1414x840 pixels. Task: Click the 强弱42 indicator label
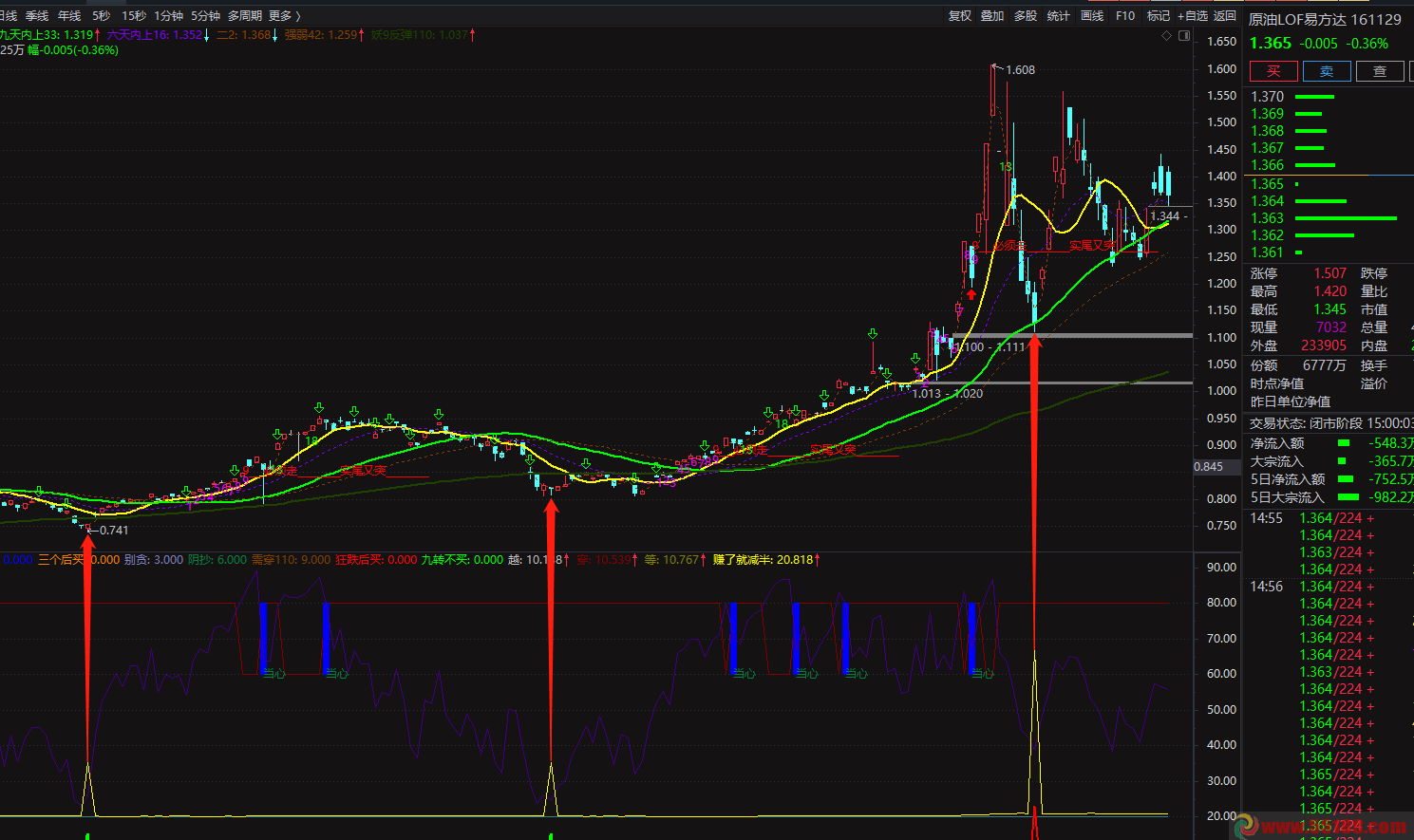point(323,35)
